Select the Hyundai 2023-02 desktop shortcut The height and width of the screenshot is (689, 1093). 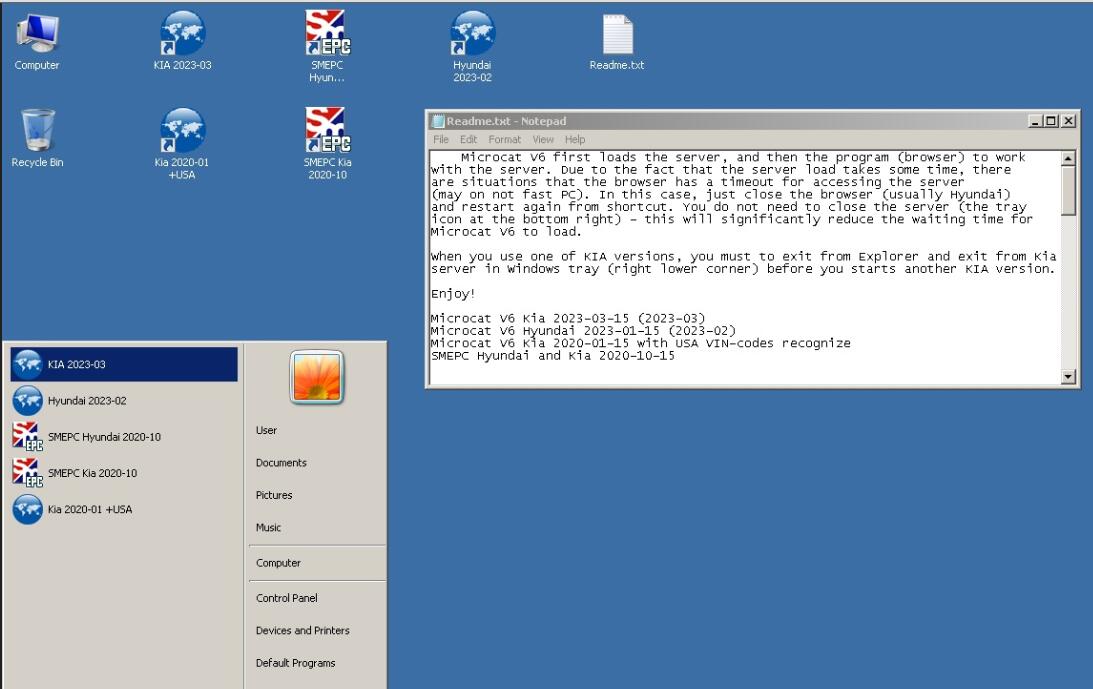[473, 47]
